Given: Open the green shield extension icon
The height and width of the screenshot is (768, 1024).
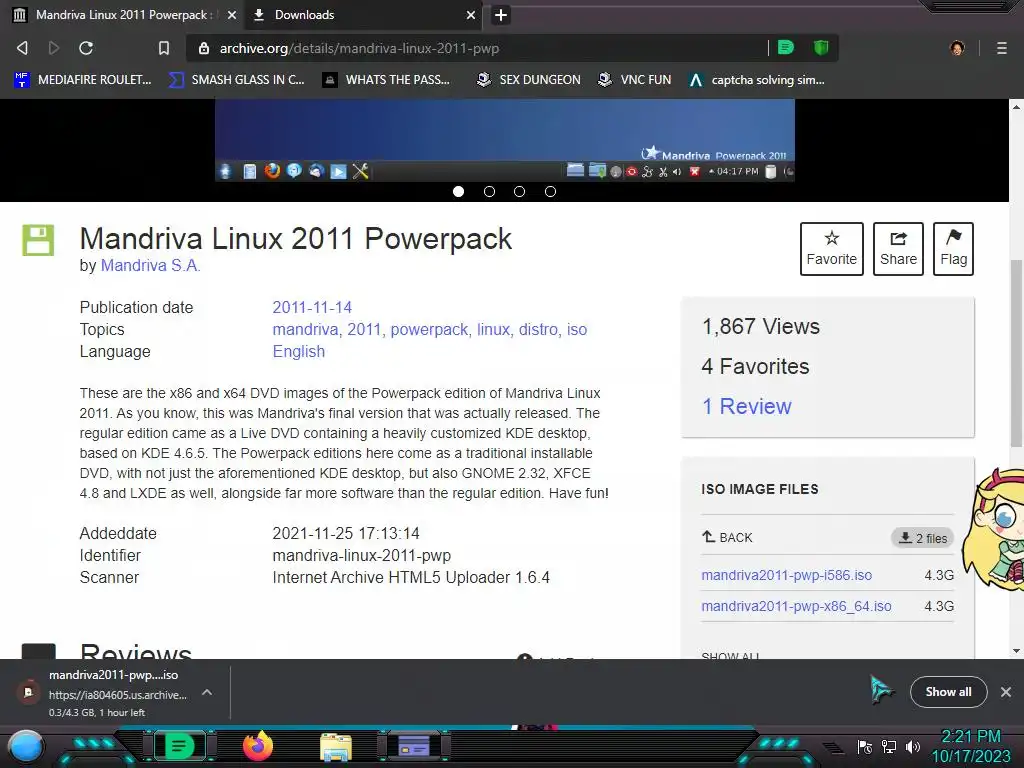Looking at the screenshot, I should tap(821, 47).
